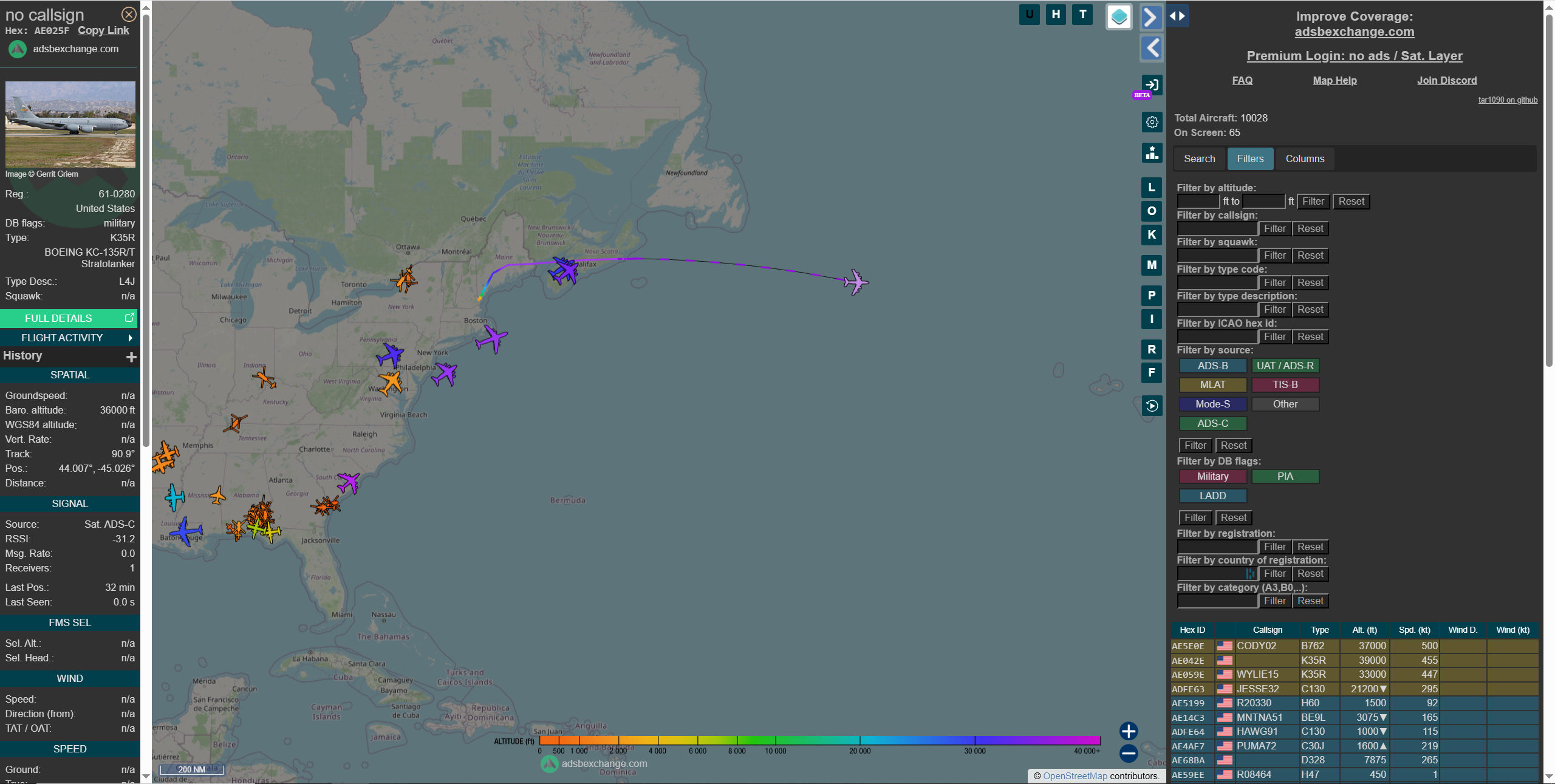Open the FAQ link
1555x784 pixels.
1242,81
